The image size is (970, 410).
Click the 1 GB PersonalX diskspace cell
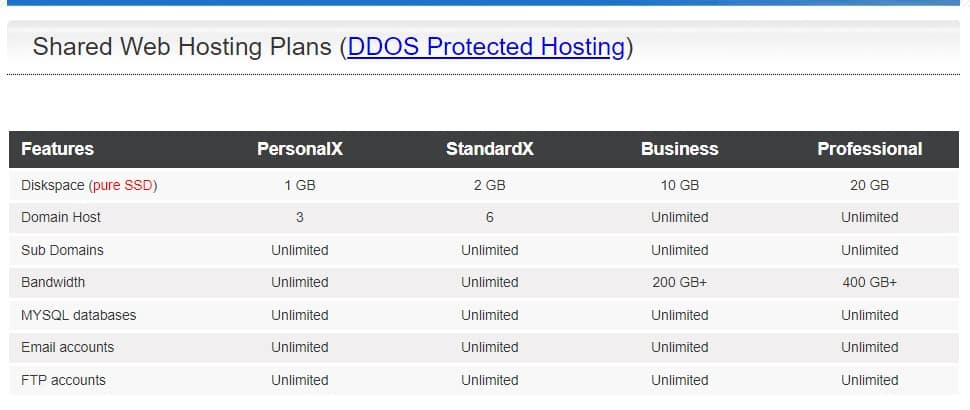[x=299, y=186]
